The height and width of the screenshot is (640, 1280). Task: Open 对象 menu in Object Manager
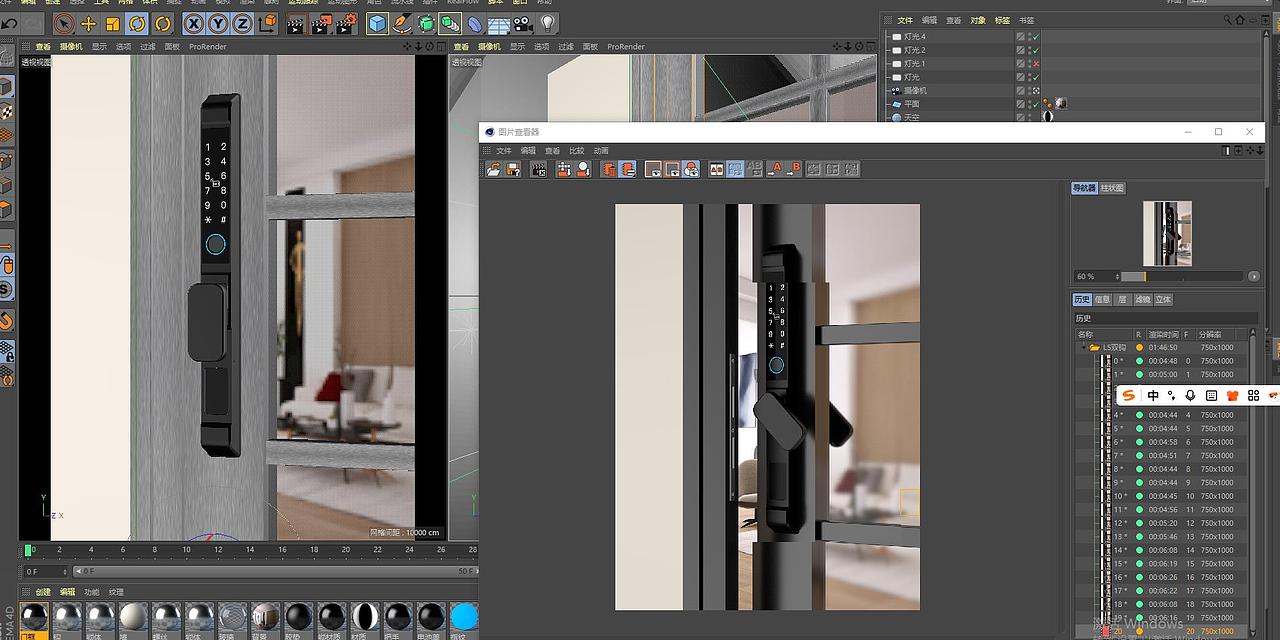[978, 20]
